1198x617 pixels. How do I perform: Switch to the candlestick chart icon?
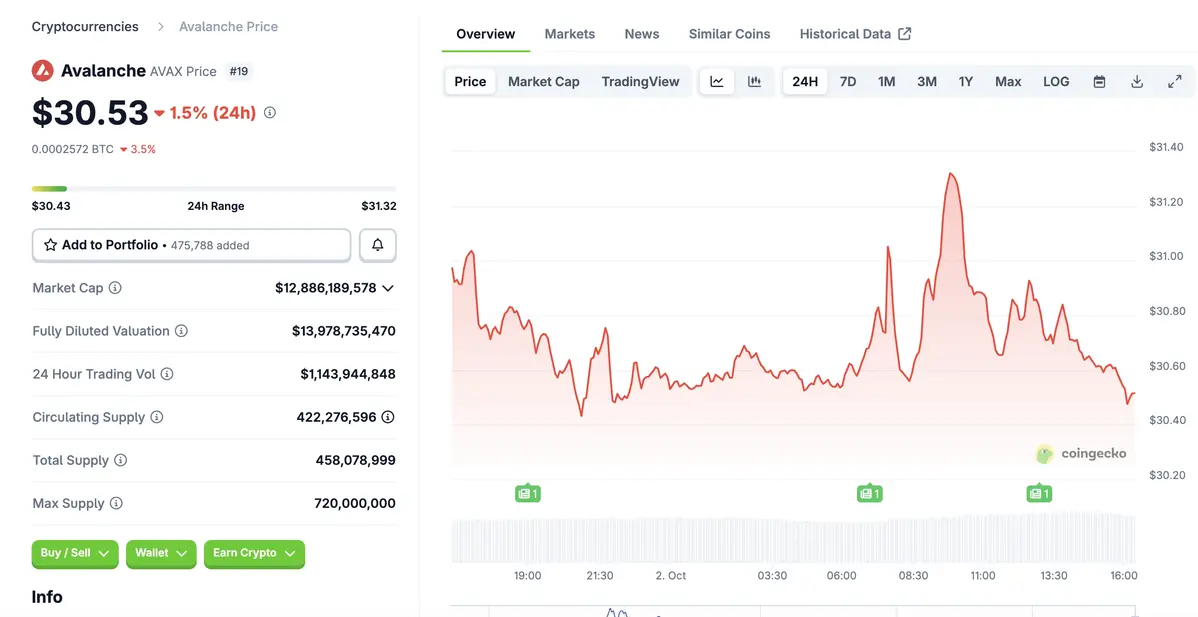click(x=755, y=81)
